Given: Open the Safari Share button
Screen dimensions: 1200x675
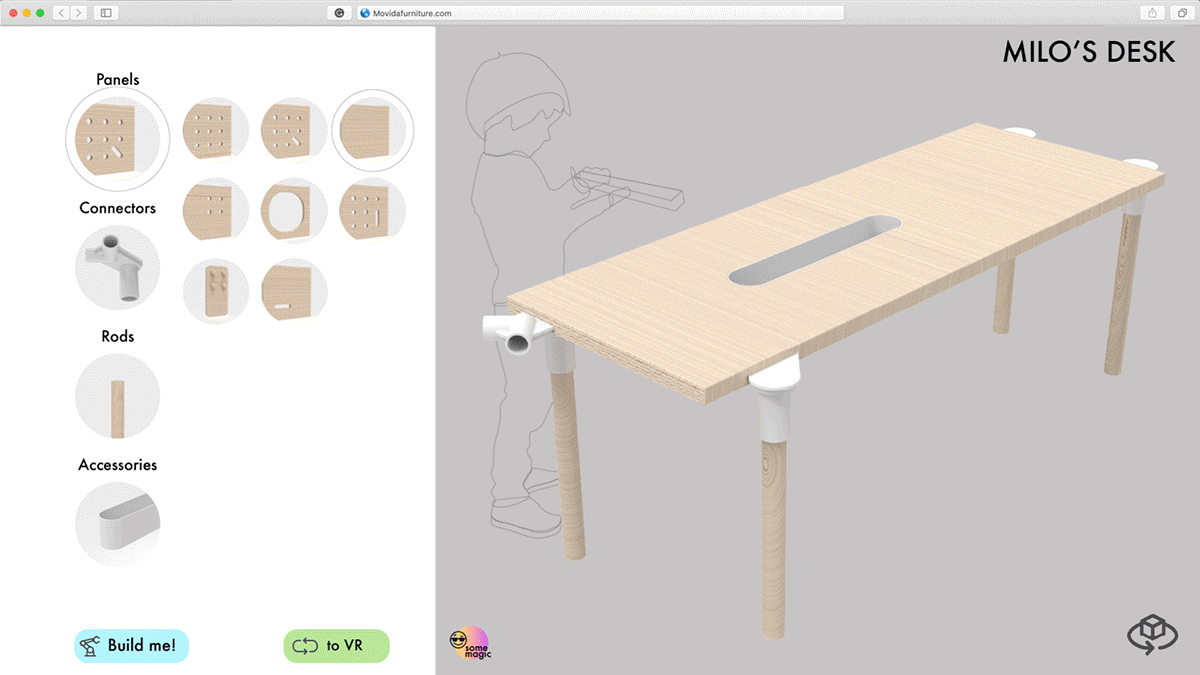Looking at the screenshot, I should (x=1152, y=13).
